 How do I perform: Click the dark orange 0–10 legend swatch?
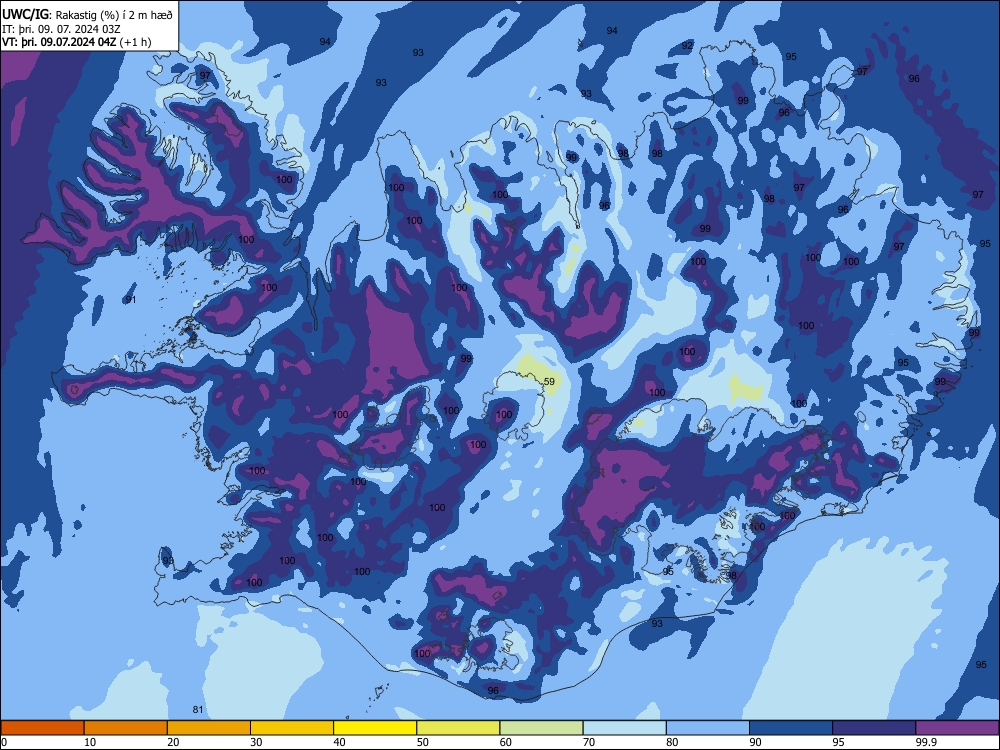(42, 728)
